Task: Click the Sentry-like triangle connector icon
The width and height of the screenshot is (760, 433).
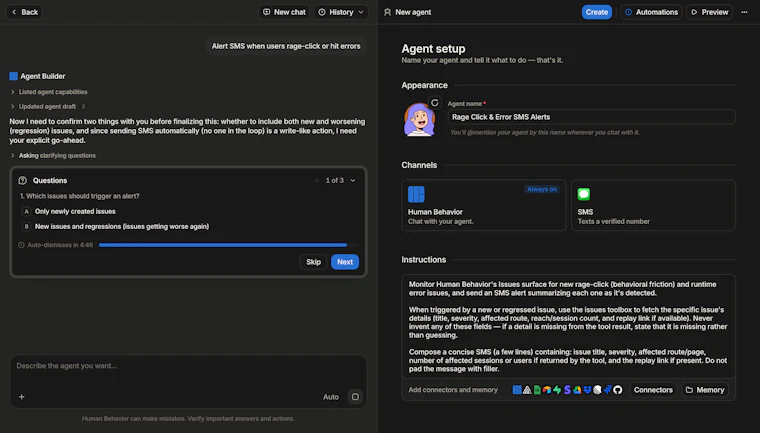Action: (527, 390)
